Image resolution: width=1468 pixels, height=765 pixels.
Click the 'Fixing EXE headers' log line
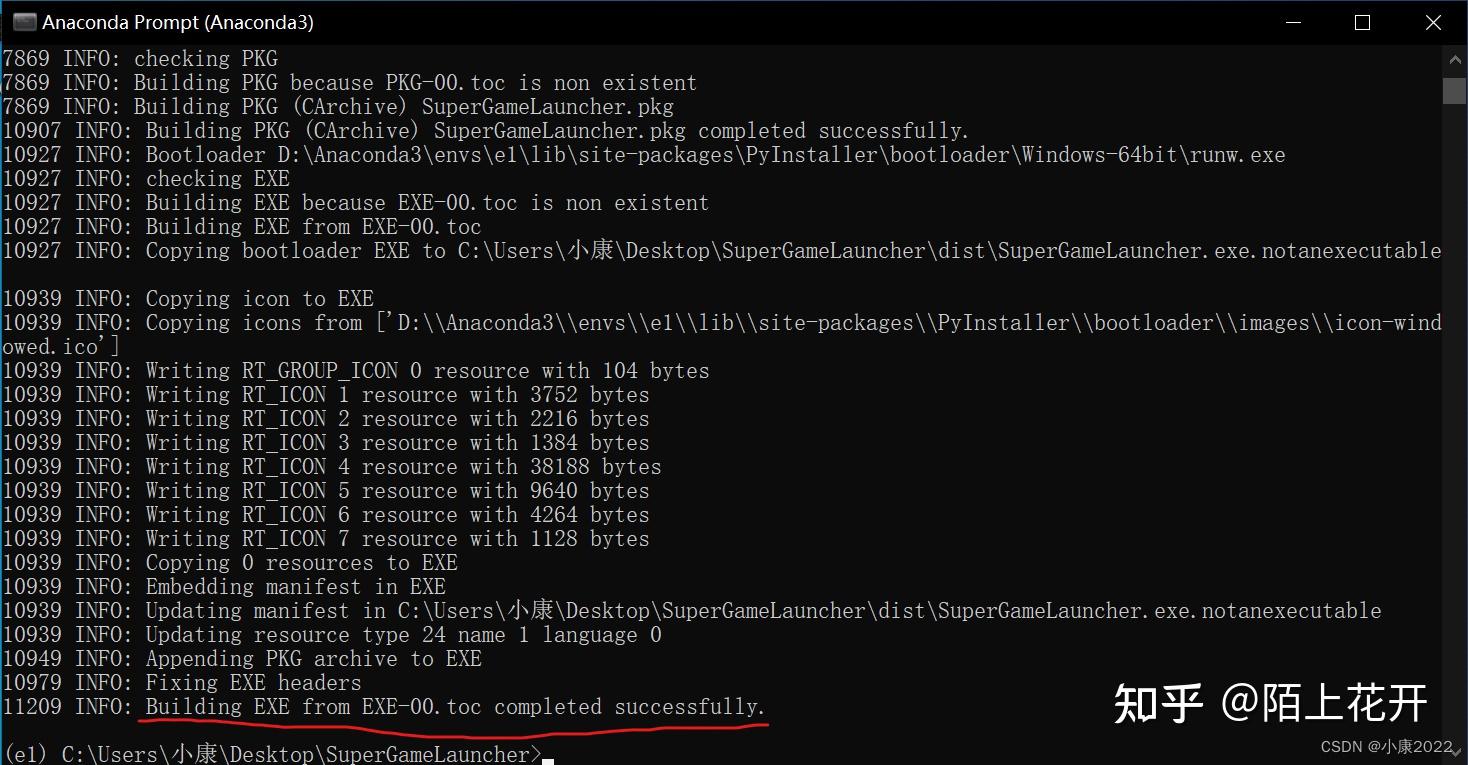click(x=182, y=683)
